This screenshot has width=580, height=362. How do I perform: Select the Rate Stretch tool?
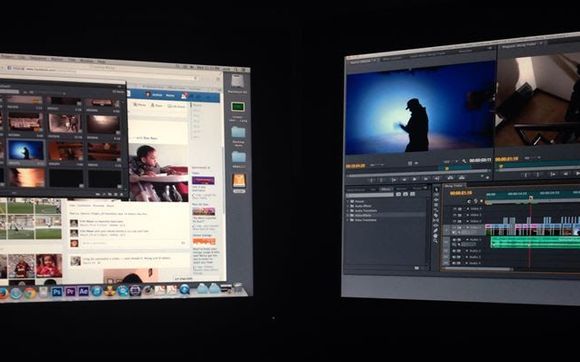(436, 210)
